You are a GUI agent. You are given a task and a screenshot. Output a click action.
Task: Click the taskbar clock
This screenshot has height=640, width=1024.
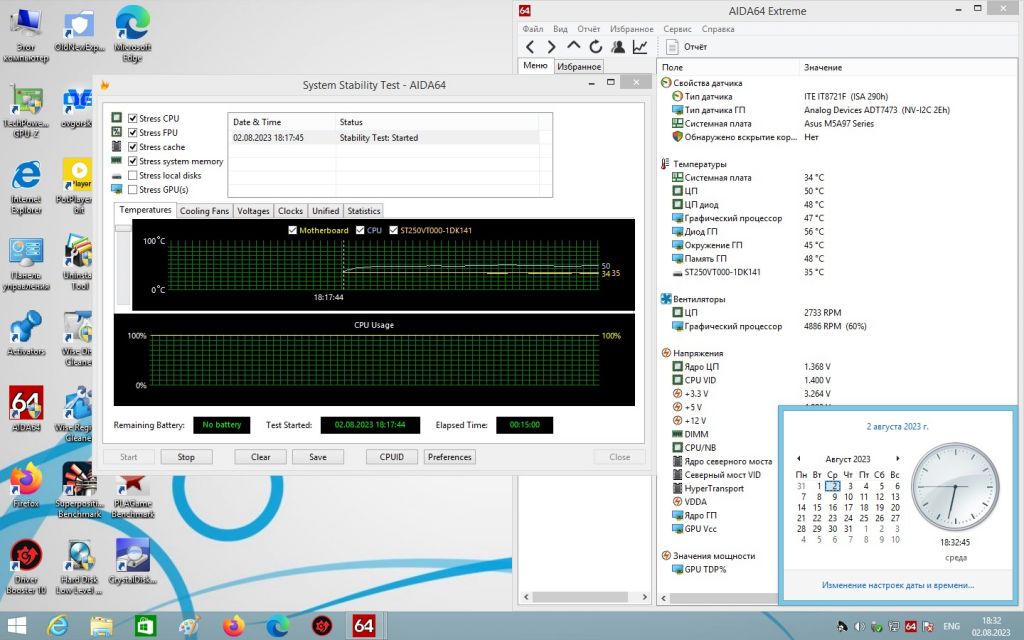point(991,626)
